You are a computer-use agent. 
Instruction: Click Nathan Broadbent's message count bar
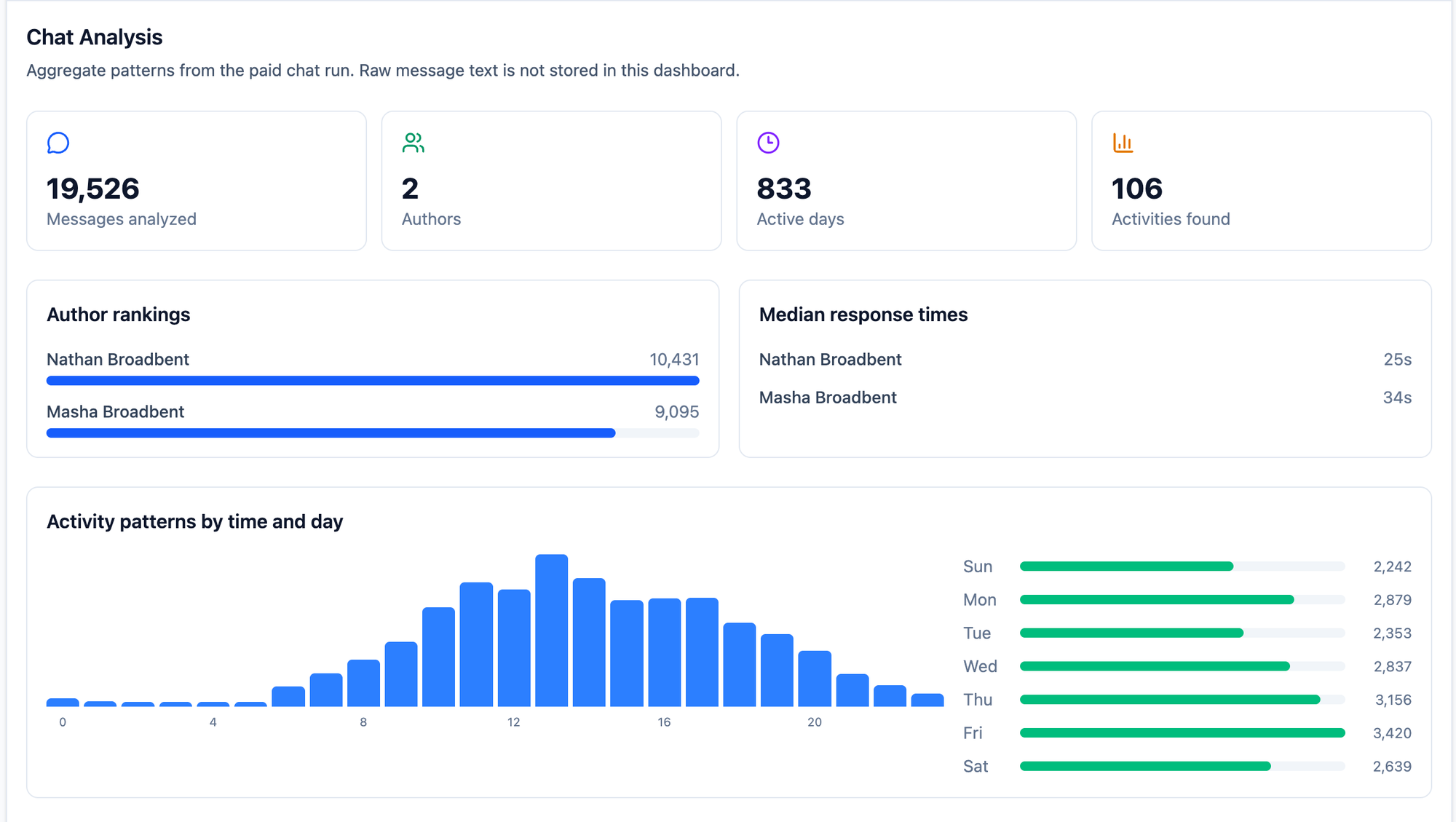[373, 381]
